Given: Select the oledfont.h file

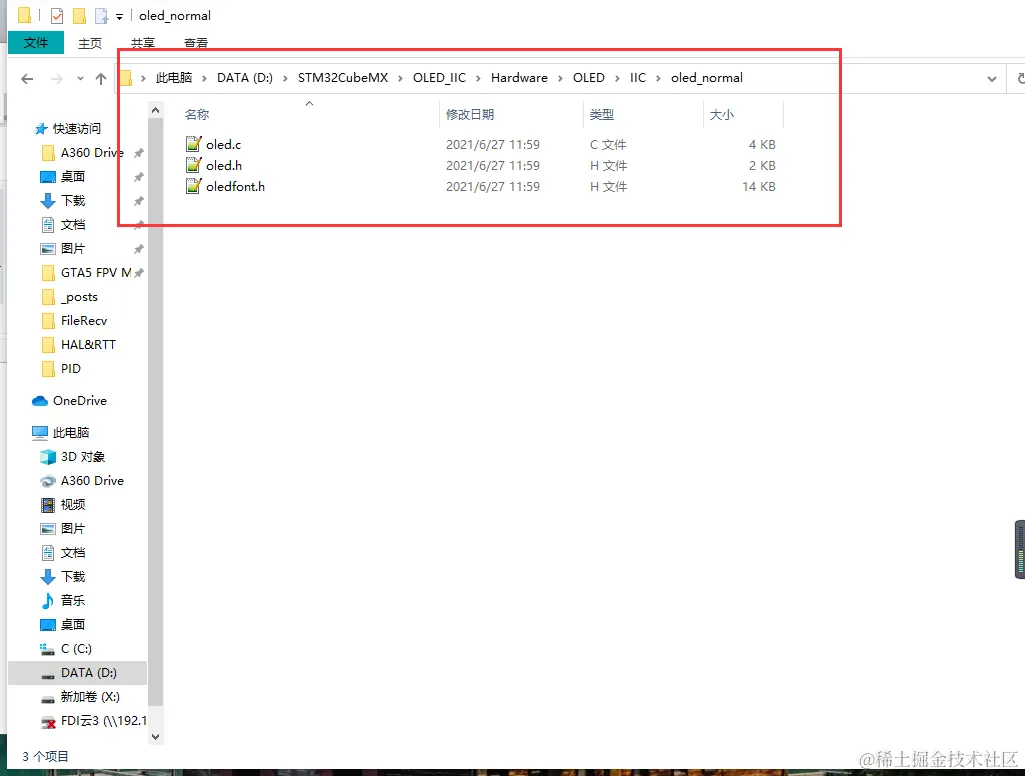Looking at the screenshot, I should (x=235, y=186).
